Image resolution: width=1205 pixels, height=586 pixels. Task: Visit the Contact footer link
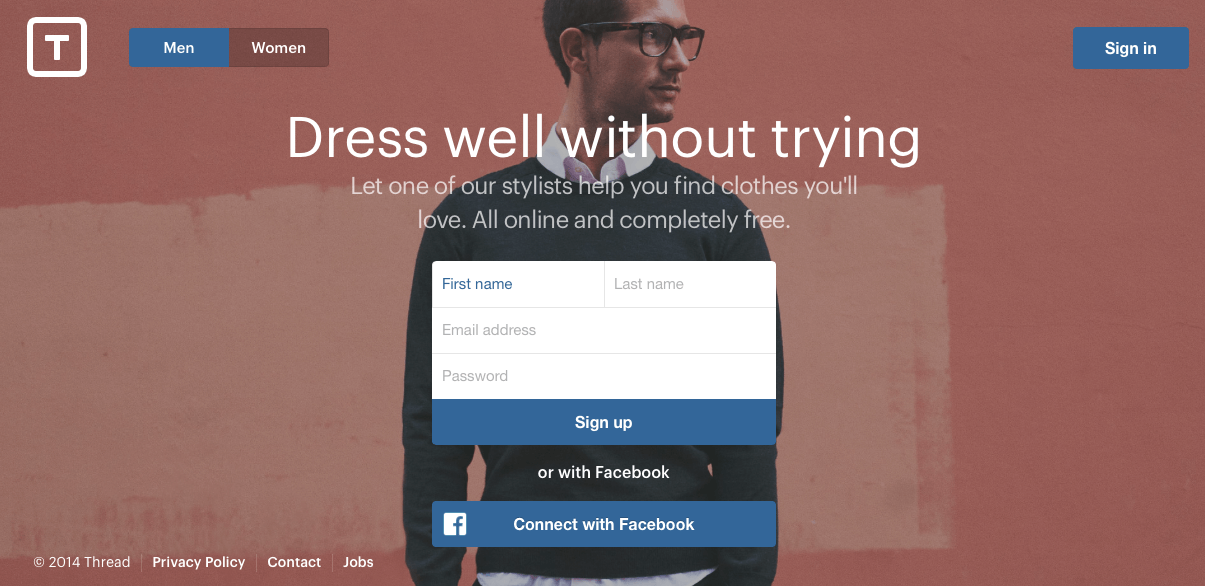click(294, 562)
